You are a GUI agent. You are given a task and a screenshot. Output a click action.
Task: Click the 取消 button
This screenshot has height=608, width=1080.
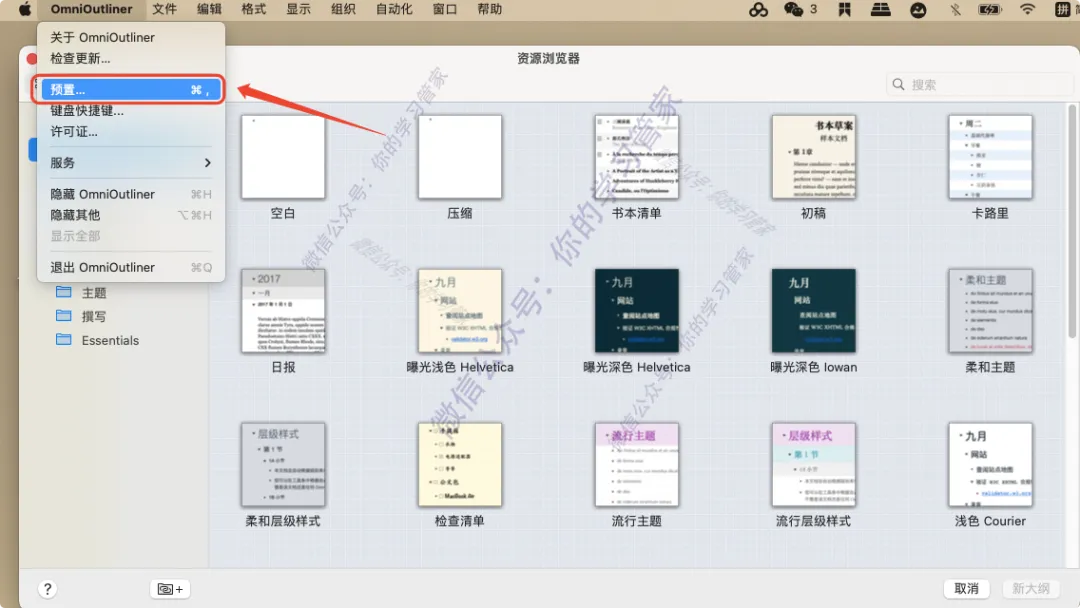point(966,589)
